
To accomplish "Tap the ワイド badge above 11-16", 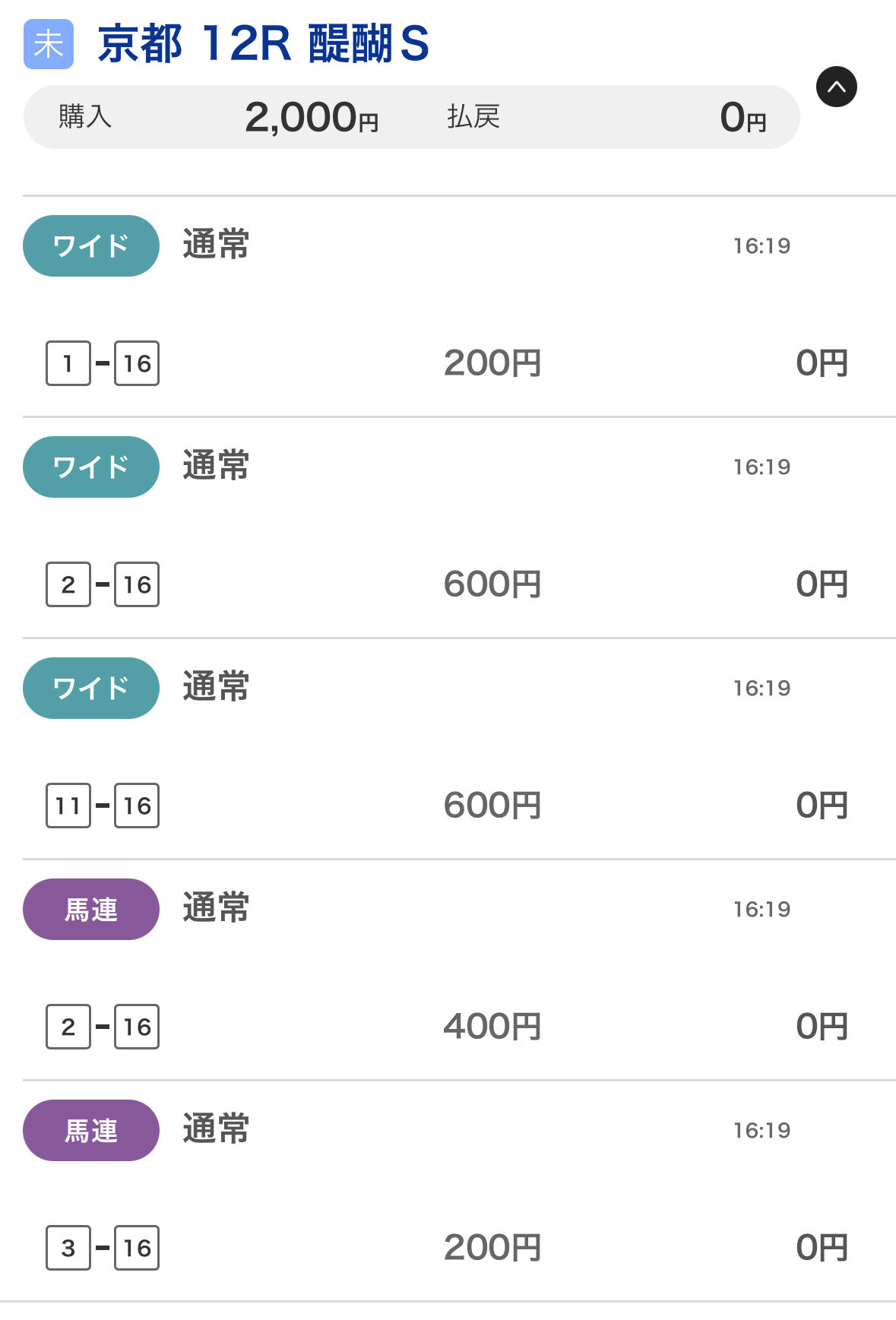I will click(x=91, y=688).
